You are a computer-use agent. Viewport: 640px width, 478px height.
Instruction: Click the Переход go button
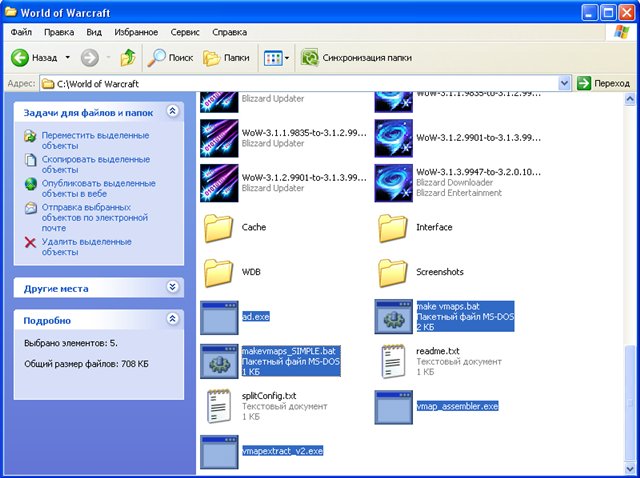(x=604, y=84)
